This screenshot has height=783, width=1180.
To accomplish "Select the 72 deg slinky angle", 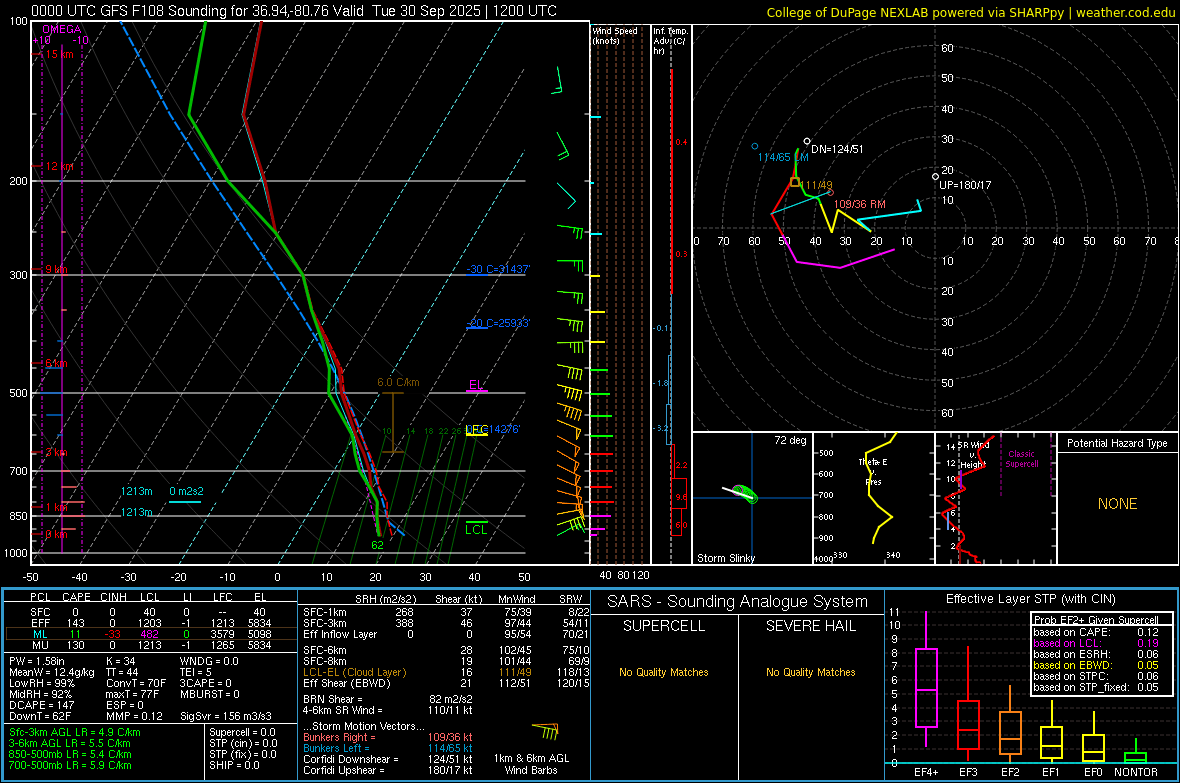I will [x=790, y=440].
